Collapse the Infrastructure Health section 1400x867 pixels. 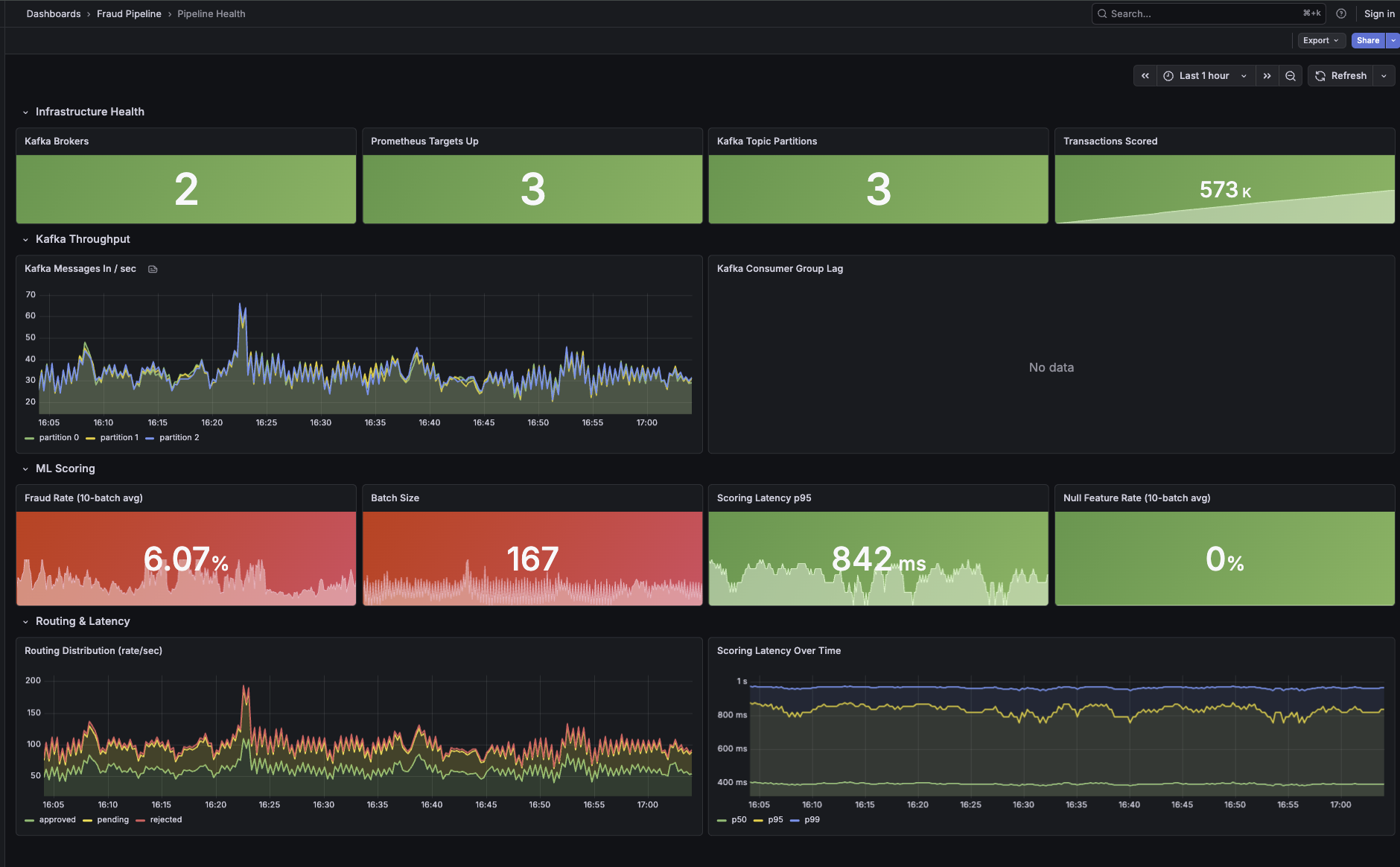(26, 112)
